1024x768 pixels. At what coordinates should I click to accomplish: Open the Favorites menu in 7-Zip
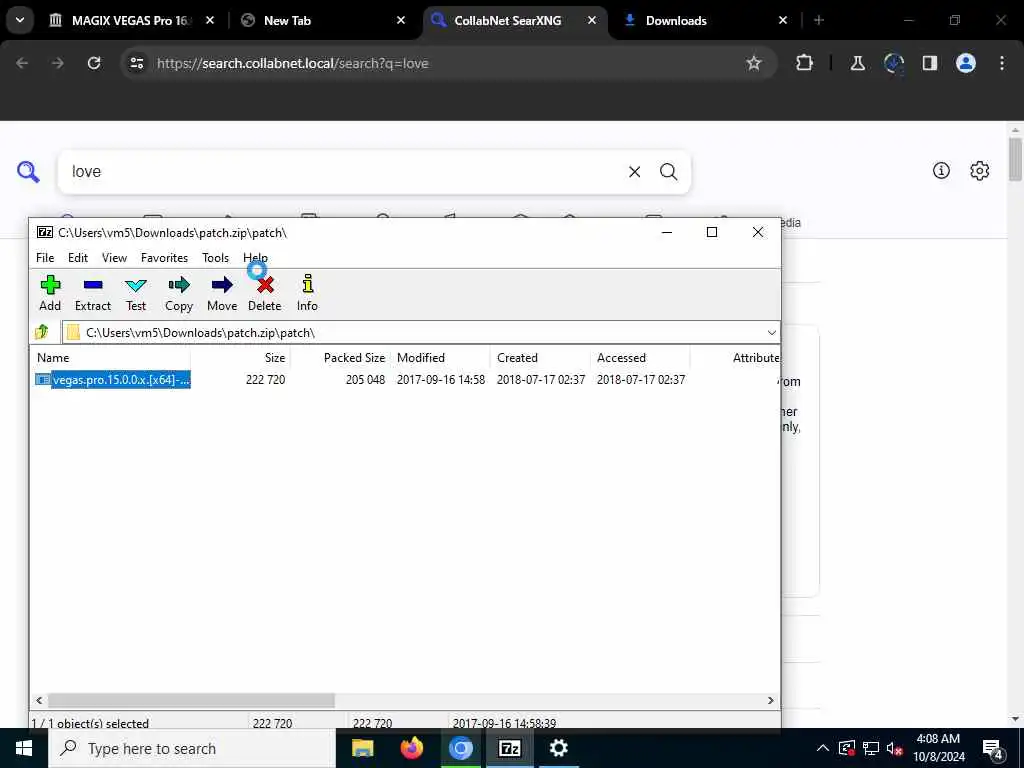165,258
